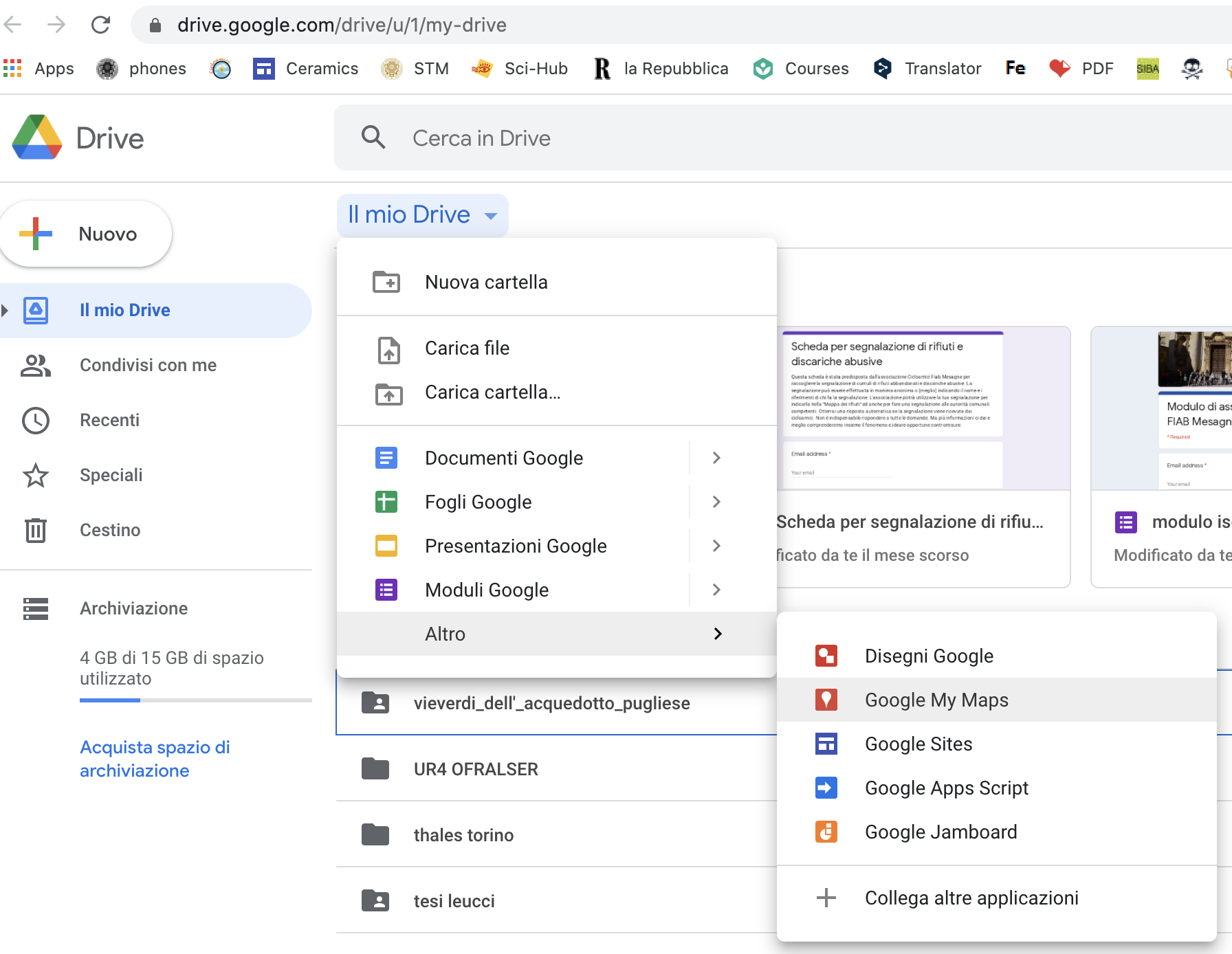Open the Sci-Hub bookmark
The width and height of the screenshot is (1232, 954).
pyautogui.click(x=520, y=68)
